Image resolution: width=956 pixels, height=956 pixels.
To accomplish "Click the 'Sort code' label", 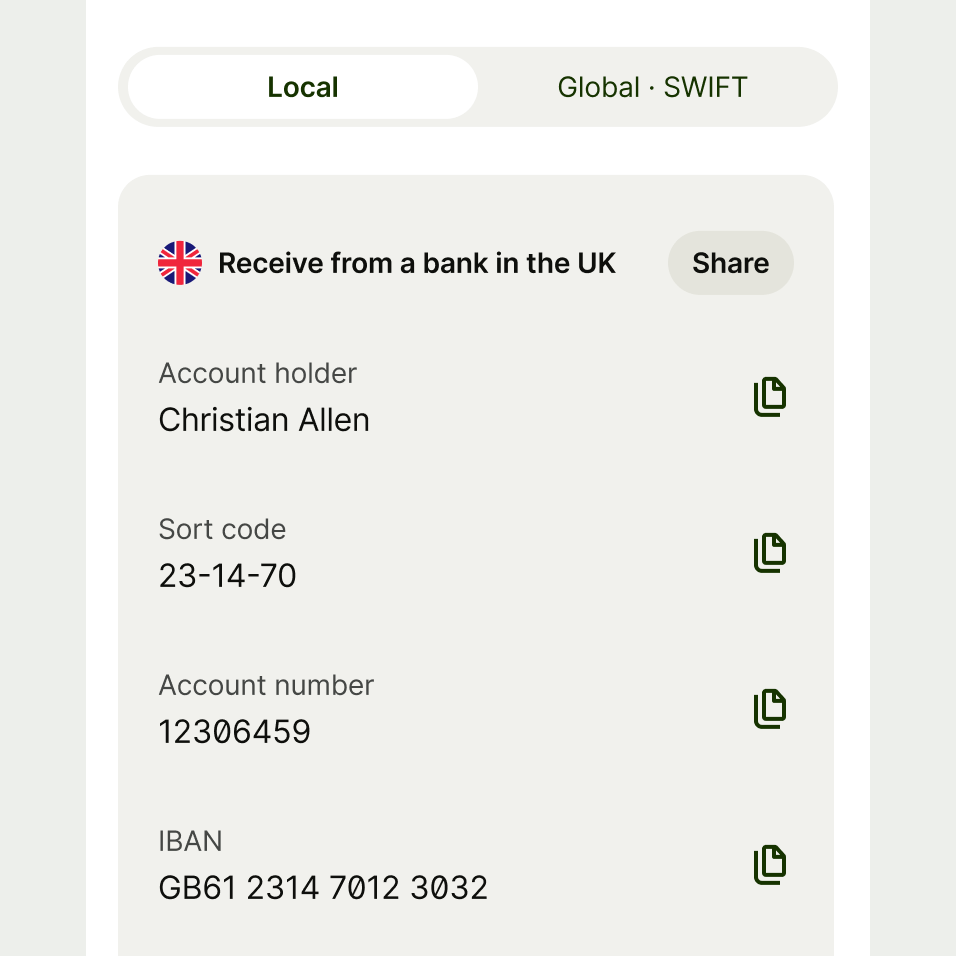I will click(222, 529).
